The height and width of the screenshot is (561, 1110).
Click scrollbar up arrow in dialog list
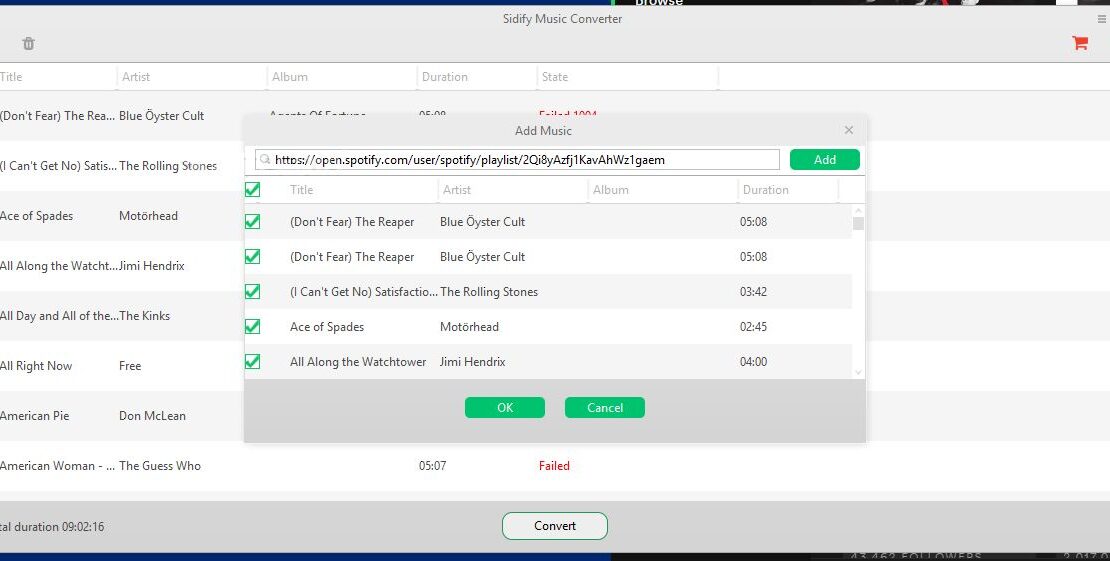[x=859, y=210]
